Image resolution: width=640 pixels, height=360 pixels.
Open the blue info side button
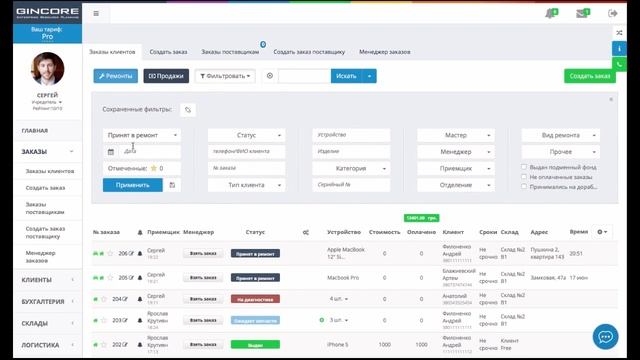[619, 49]
